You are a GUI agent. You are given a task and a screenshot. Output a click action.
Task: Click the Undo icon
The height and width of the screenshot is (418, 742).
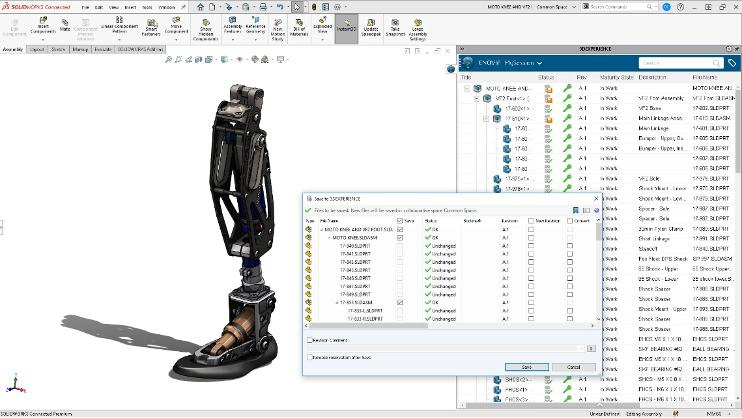[x=280, y=7]
